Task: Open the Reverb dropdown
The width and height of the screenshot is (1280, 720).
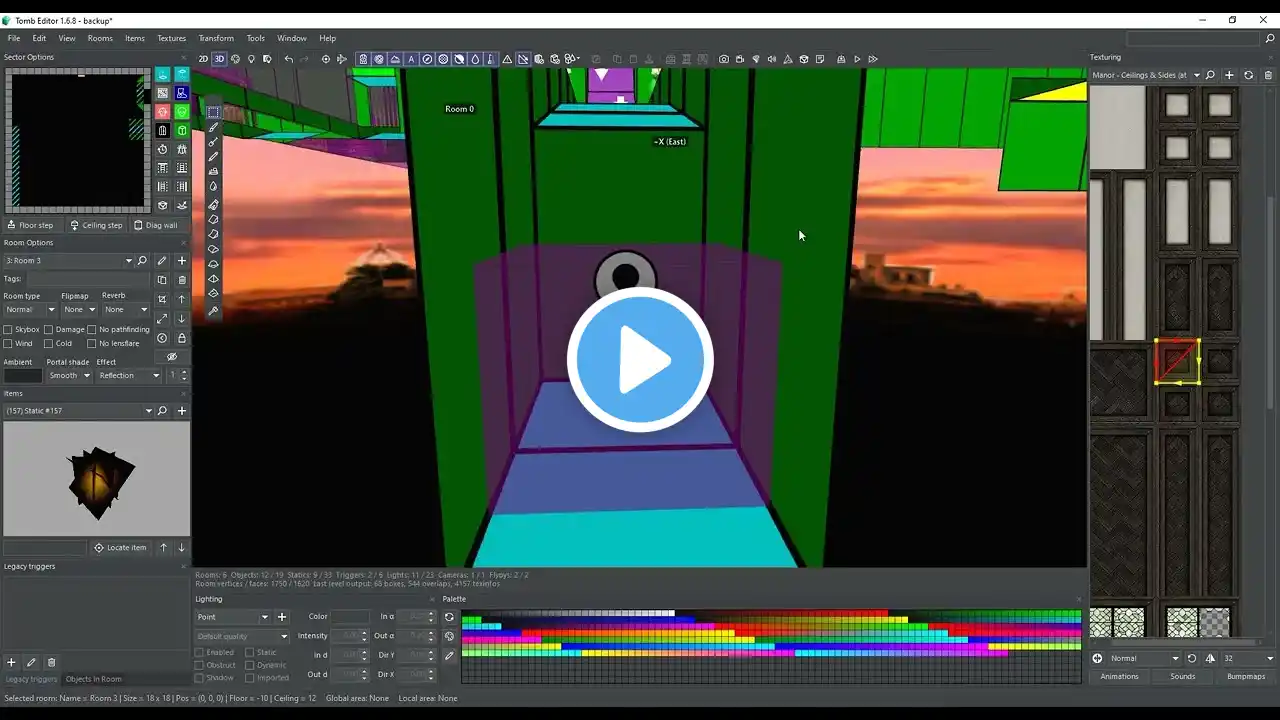Action: [125, 309]
